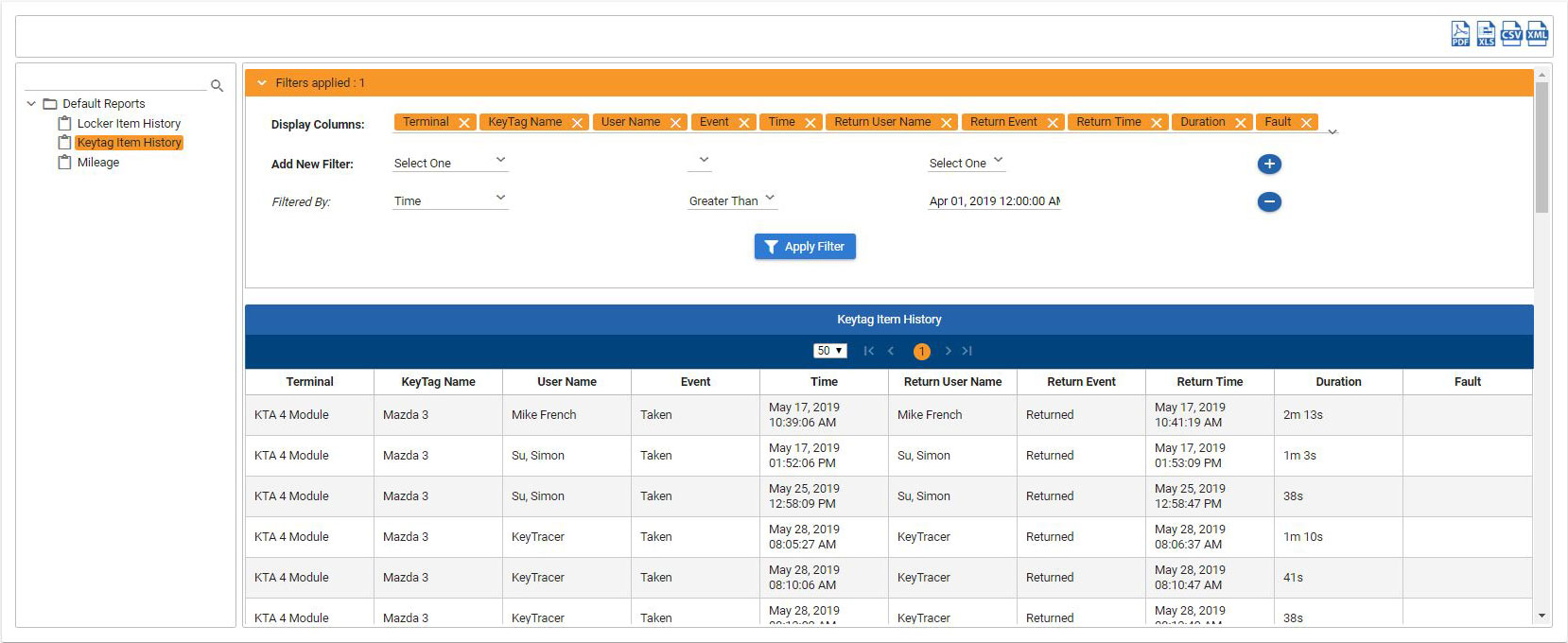The image size is (1568, 643).
Task: Export report as PDF
Action: (x=1460, y=34)
